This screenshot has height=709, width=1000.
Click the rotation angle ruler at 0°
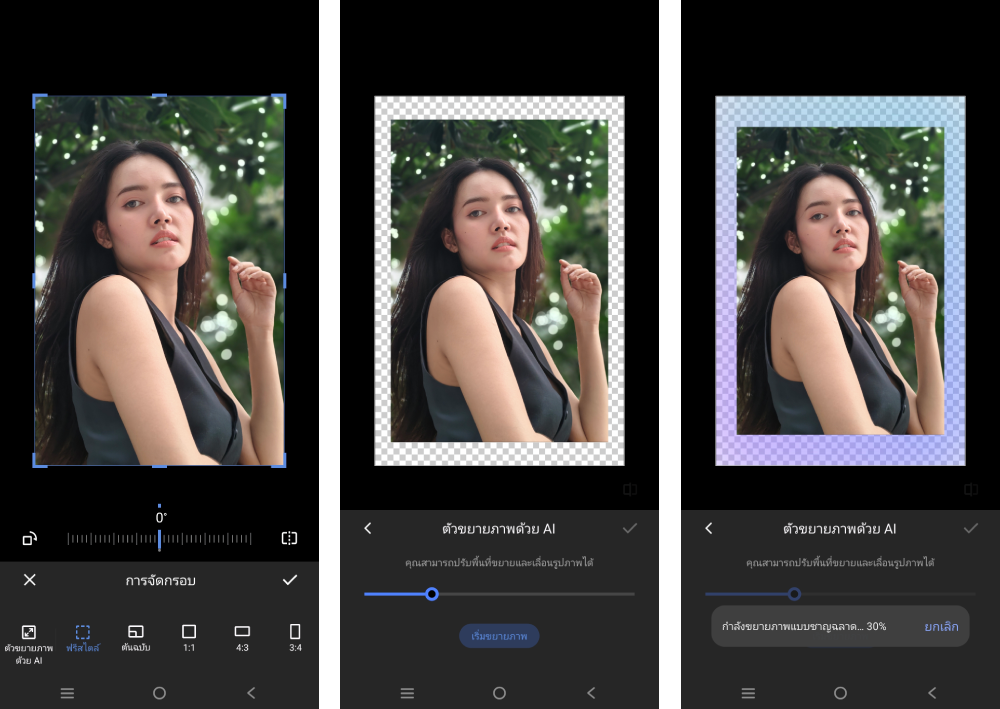coord(159,539)
